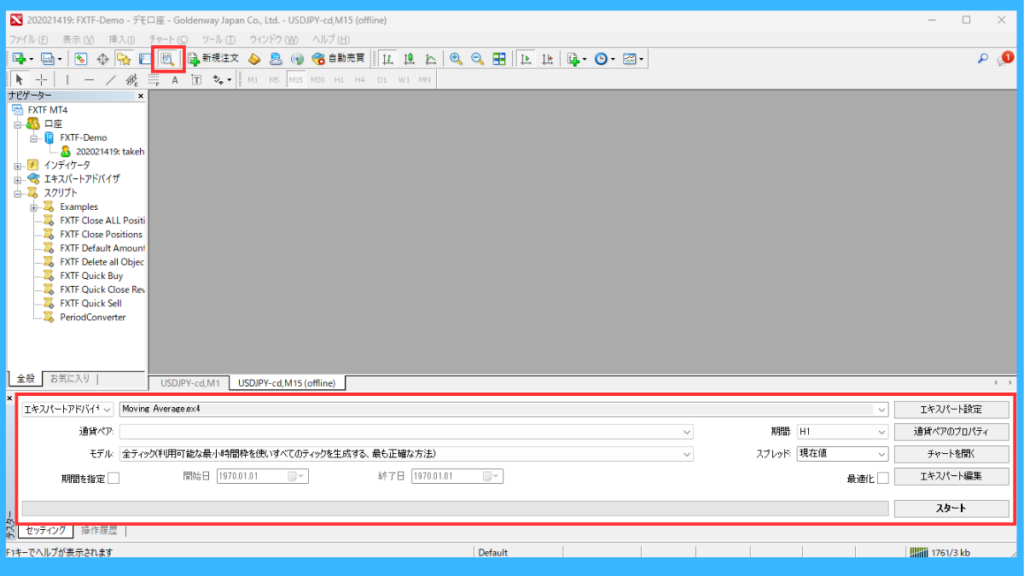Screen dimensions: 1024x576
Task: Select the trendline drawing tool
Action: [x=110, y=80]
